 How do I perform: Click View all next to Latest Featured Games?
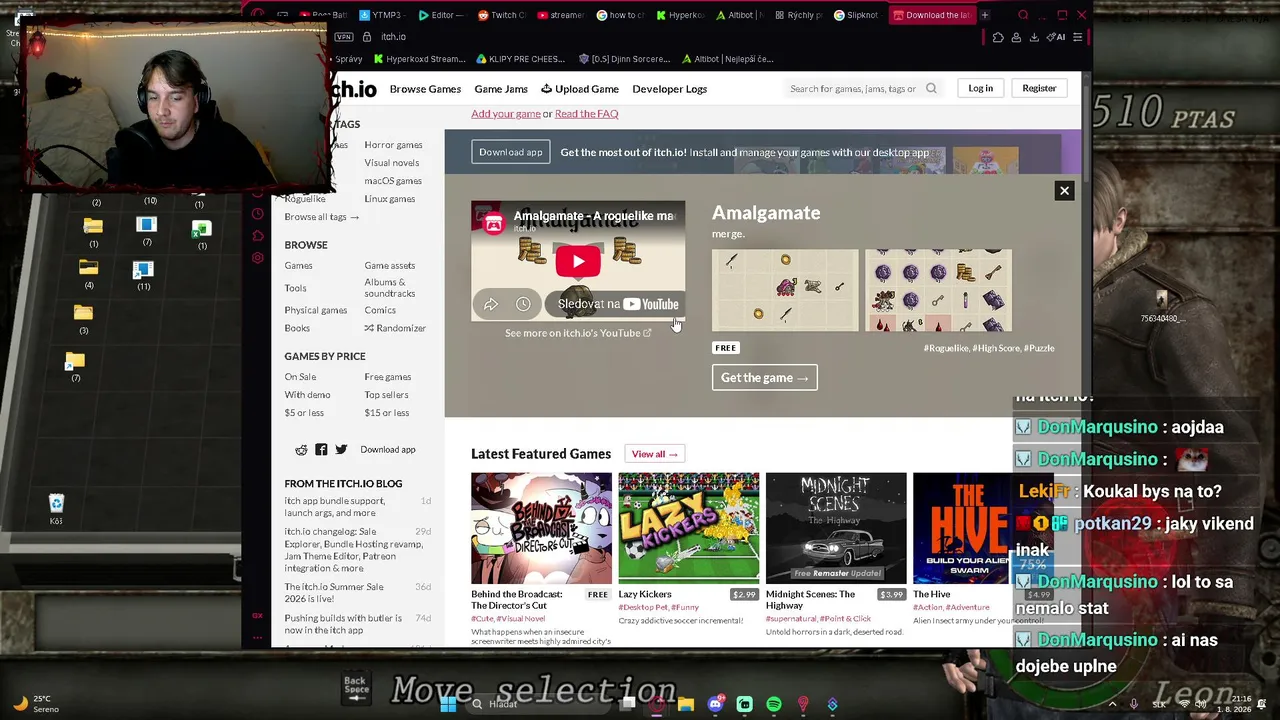(654, 454)
